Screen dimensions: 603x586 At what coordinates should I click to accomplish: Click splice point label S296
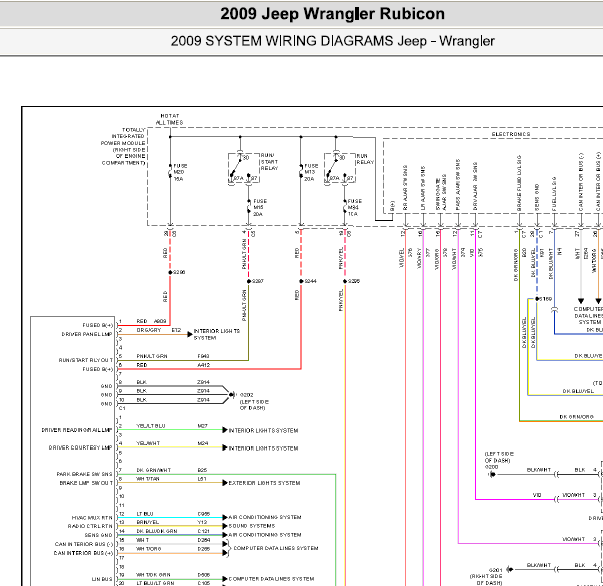(x=179, y=272)
